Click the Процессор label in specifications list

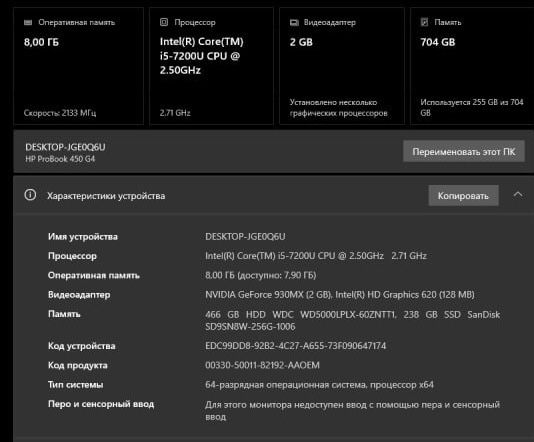[x=72, y=256]
